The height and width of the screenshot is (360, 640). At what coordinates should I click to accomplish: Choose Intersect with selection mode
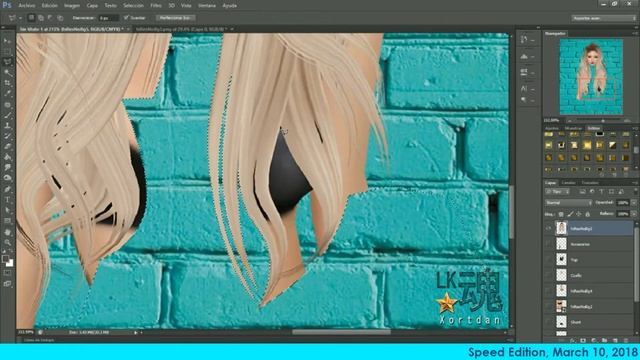tap(60, 18)
